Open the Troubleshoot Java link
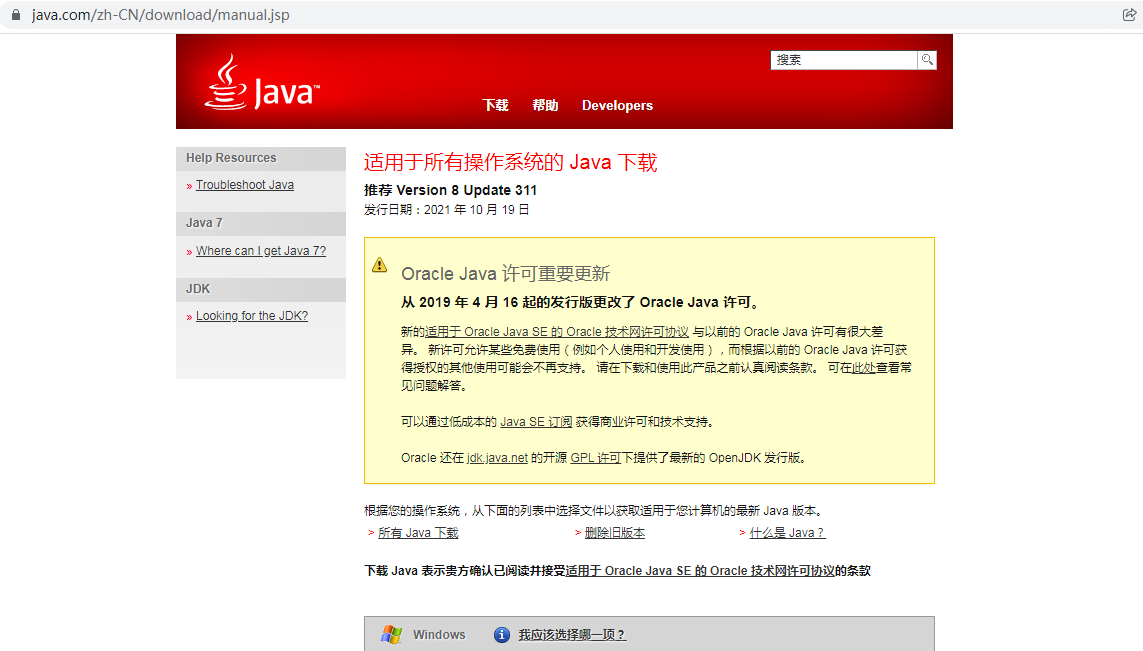The image size is (1143, 651). pos(245,185)
